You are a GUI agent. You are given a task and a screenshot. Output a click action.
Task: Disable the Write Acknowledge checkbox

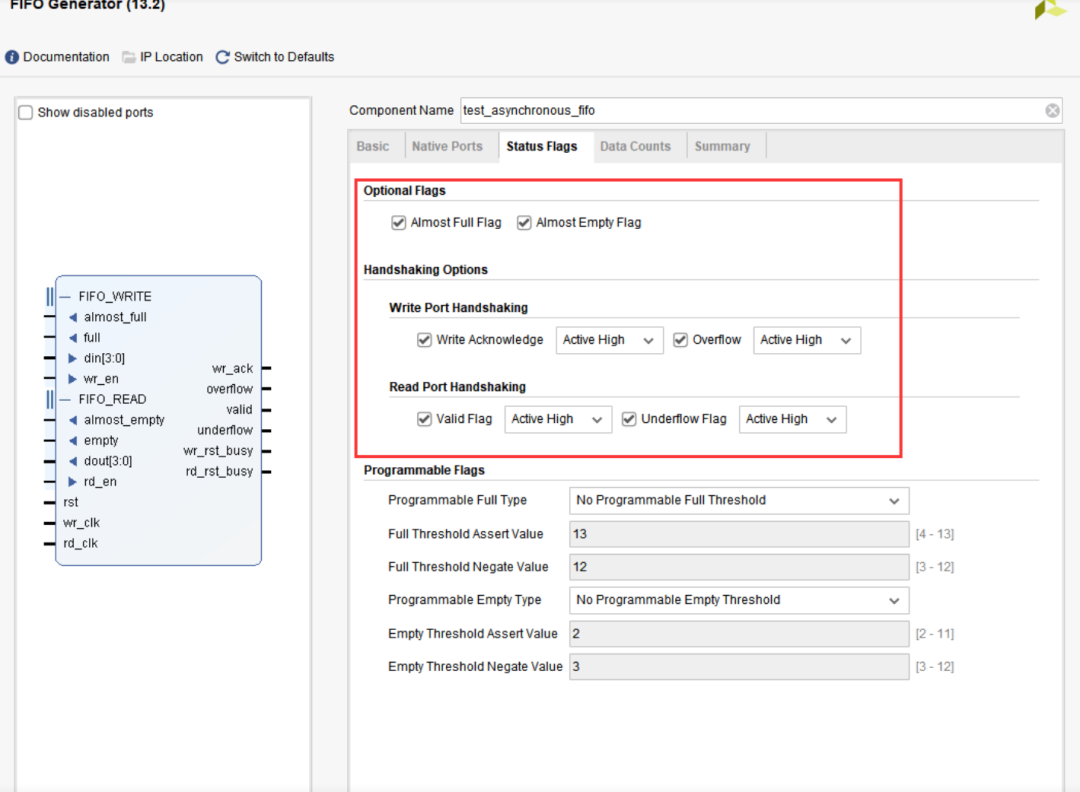pos(424,340)
